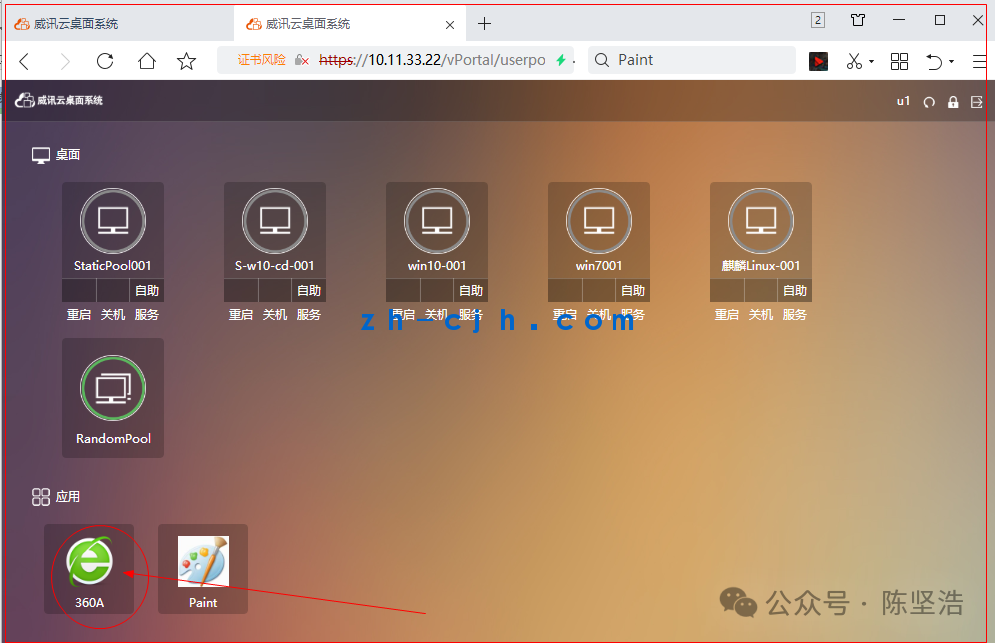Go to the browser home page
This screenshot has width=995, height=643.
click(x=147, y=61)
